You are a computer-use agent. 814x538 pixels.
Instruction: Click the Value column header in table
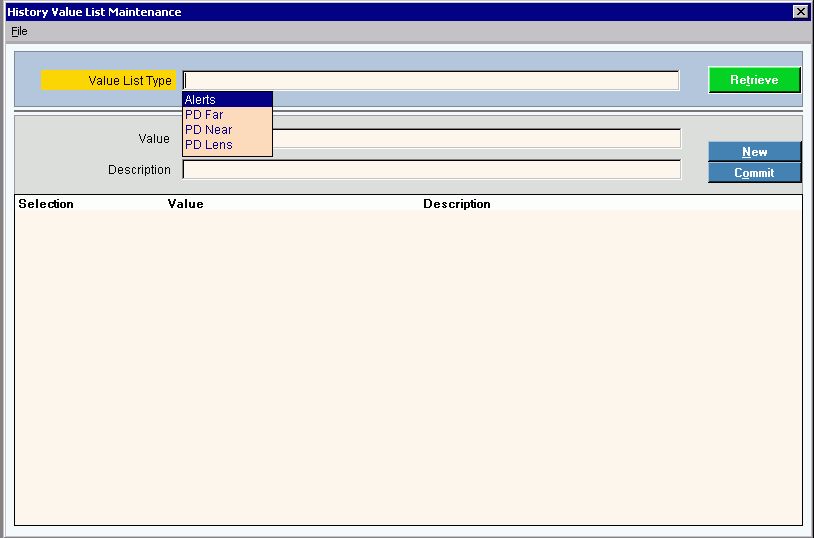pyautogui.click(x=185, y=204)
